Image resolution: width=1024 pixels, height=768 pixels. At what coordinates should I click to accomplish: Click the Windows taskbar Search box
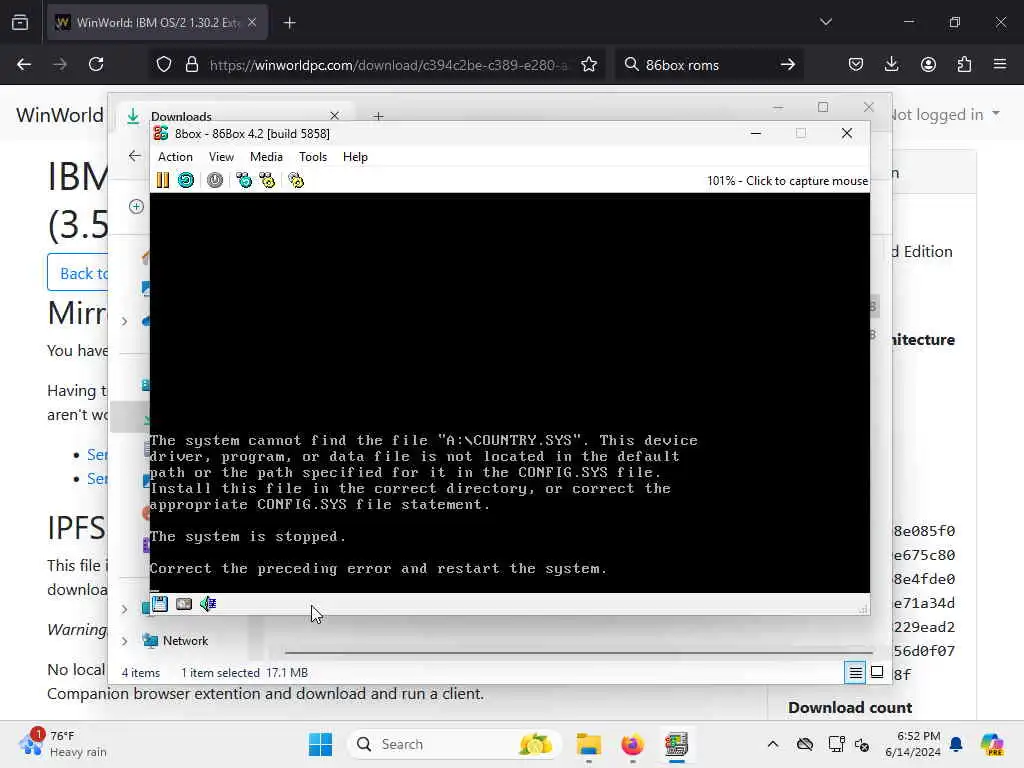pyautogui.click(x=455, y=744)
